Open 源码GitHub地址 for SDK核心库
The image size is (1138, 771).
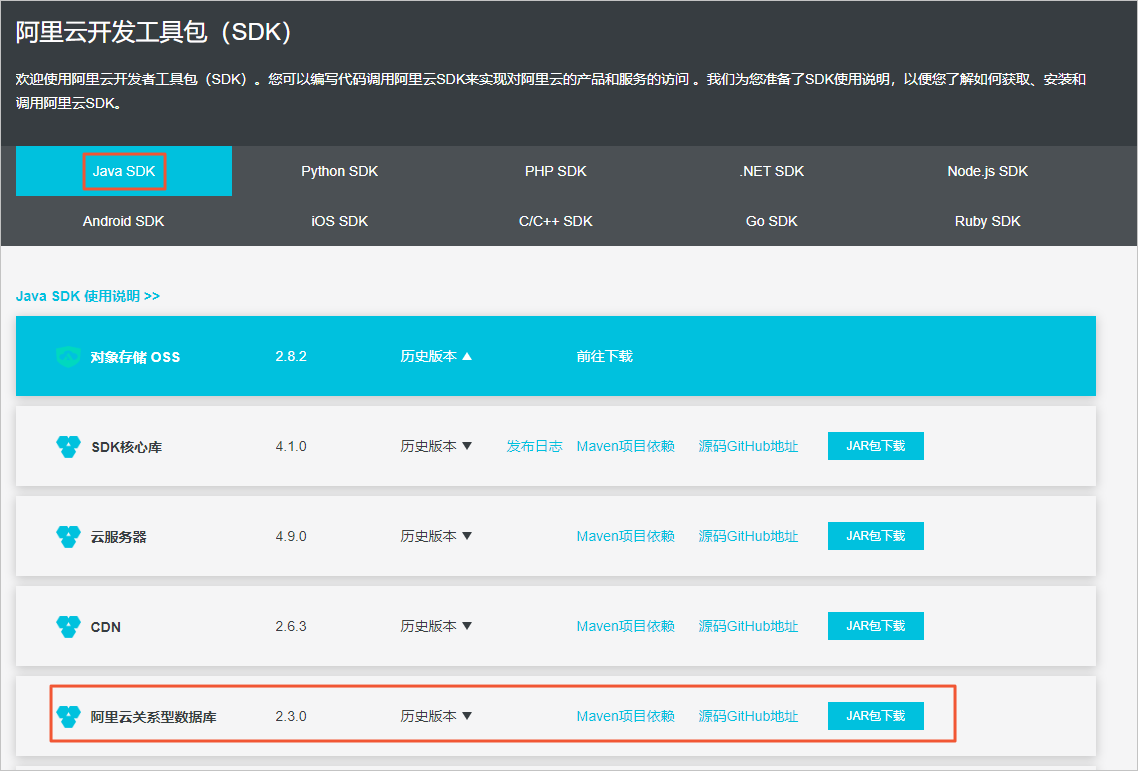pyautogui.click(x=748, y=446)
